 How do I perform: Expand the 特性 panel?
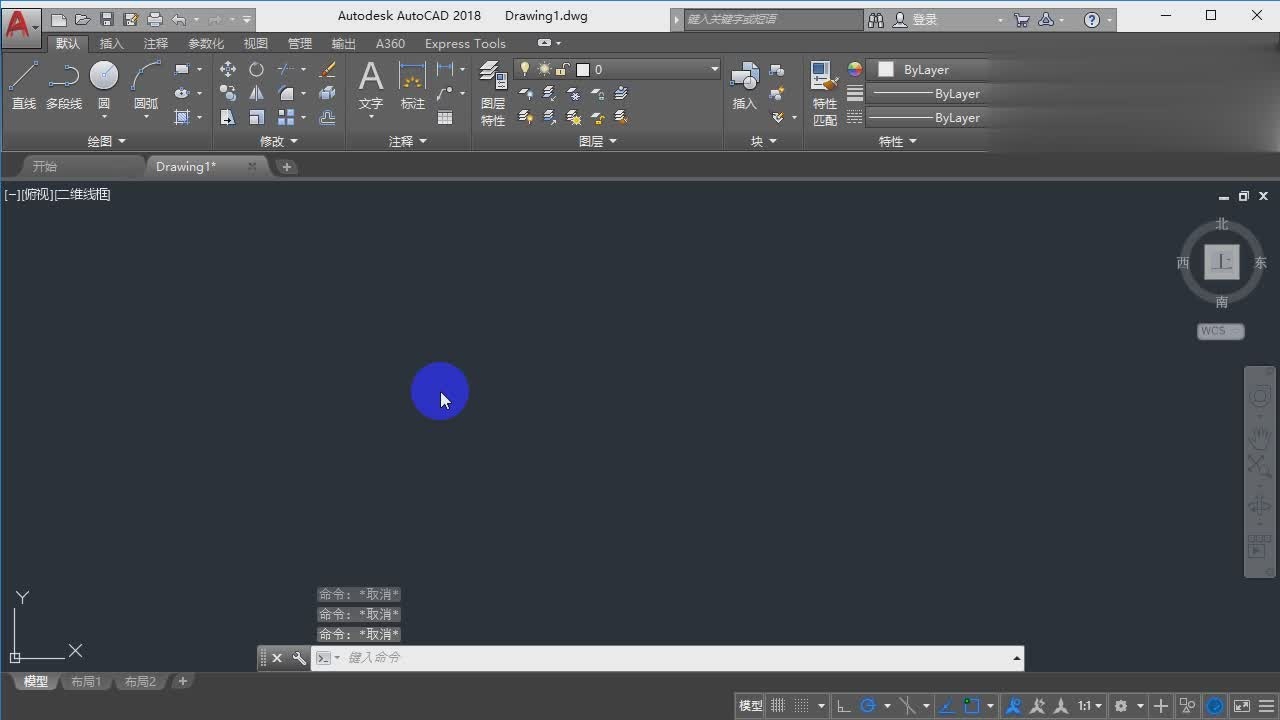tap(898, 141)
